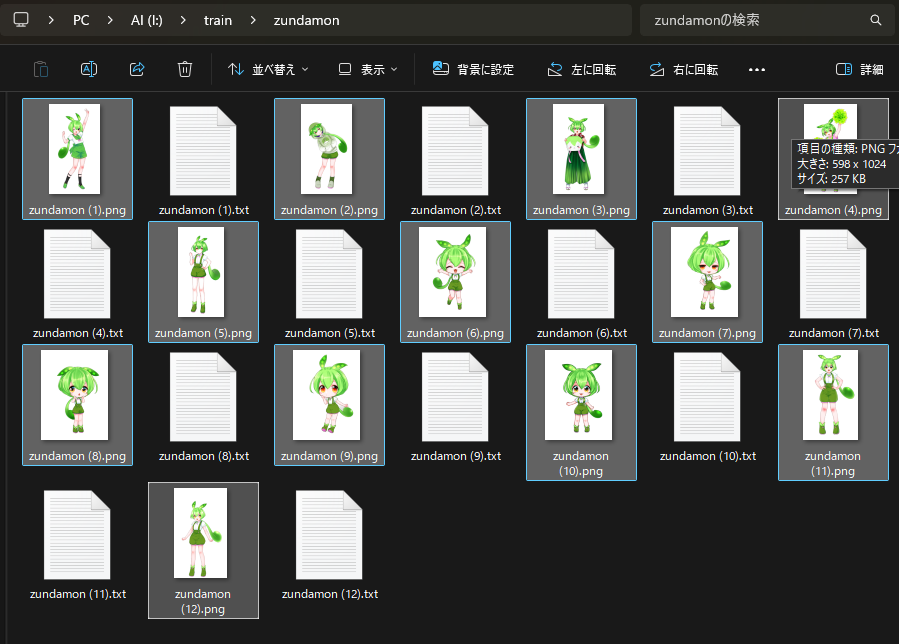Toggle the 詳細 details pane button

[859, 69]
